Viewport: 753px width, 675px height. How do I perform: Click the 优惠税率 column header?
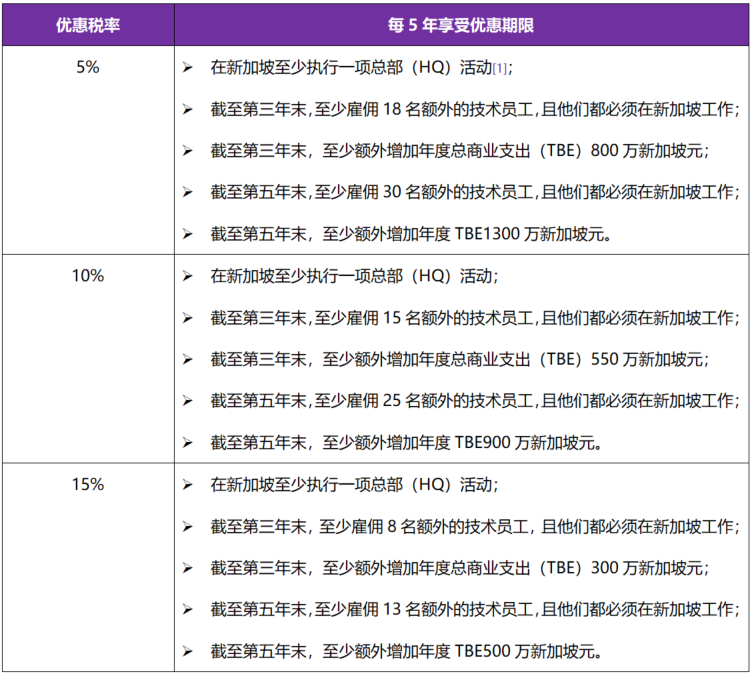click(x=88, y=25)
